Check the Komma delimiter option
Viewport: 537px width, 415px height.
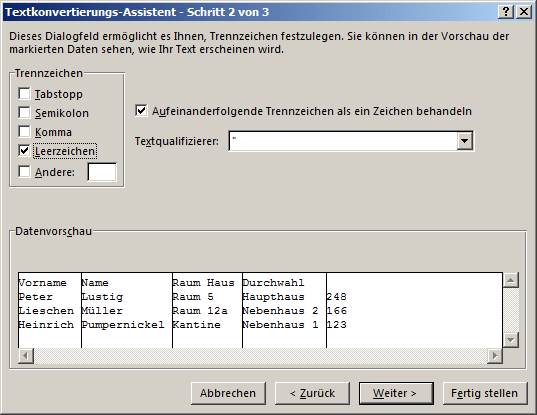tap(24, 131)
